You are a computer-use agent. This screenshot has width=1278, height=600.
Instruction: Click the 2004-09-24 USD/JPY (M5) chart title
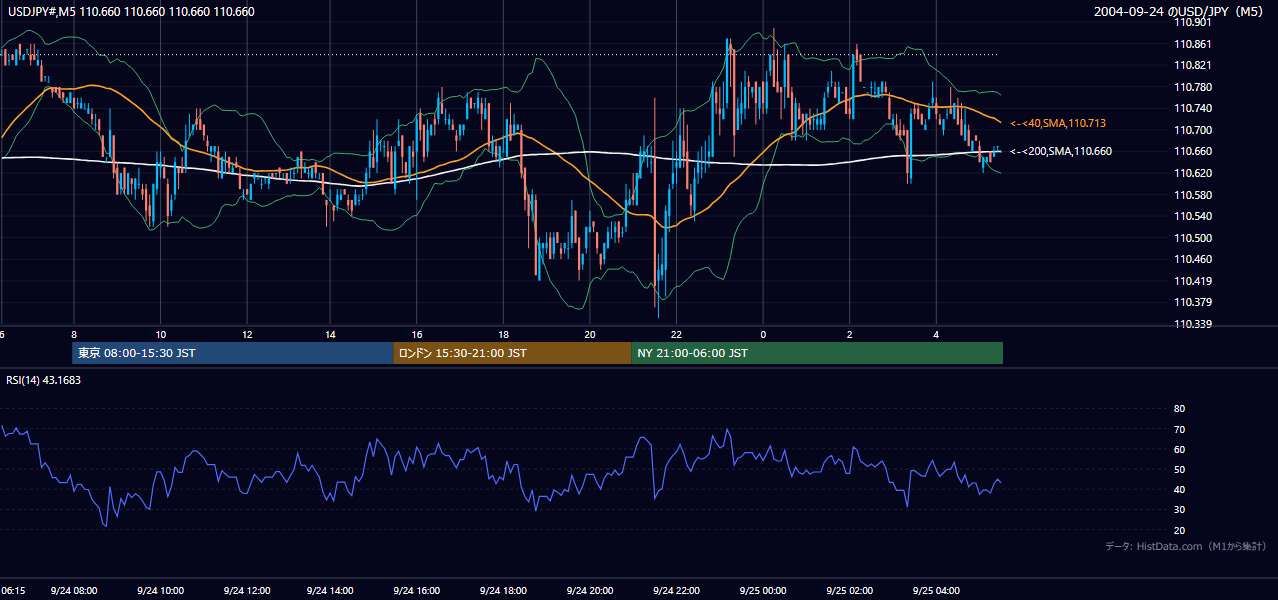point(1180,11)
